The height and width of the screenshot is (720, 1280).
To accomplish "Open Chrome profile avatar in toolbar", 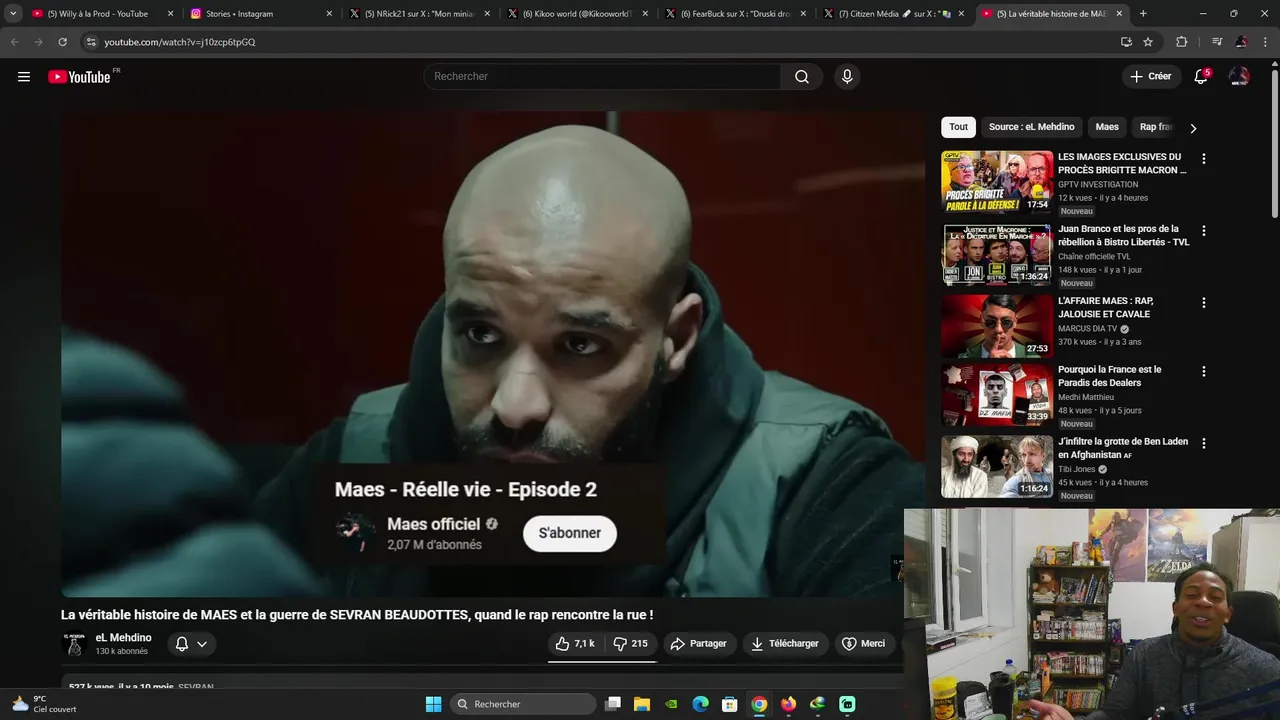I will pyautogui.click(x=1242, y=42).
